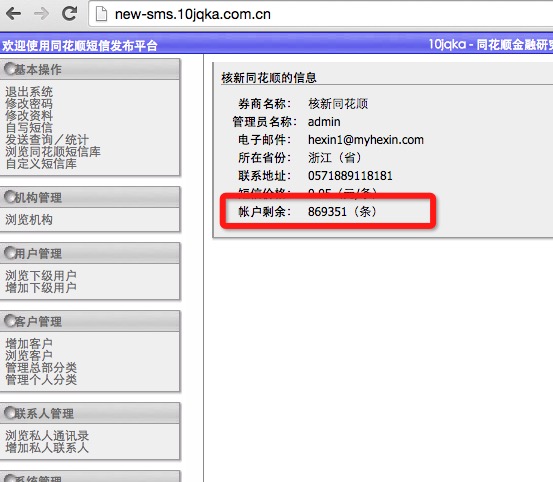This screenshot has height=482, width=553.
Task: Open the 修改资料 link
Action: click(x=29, y=116)
